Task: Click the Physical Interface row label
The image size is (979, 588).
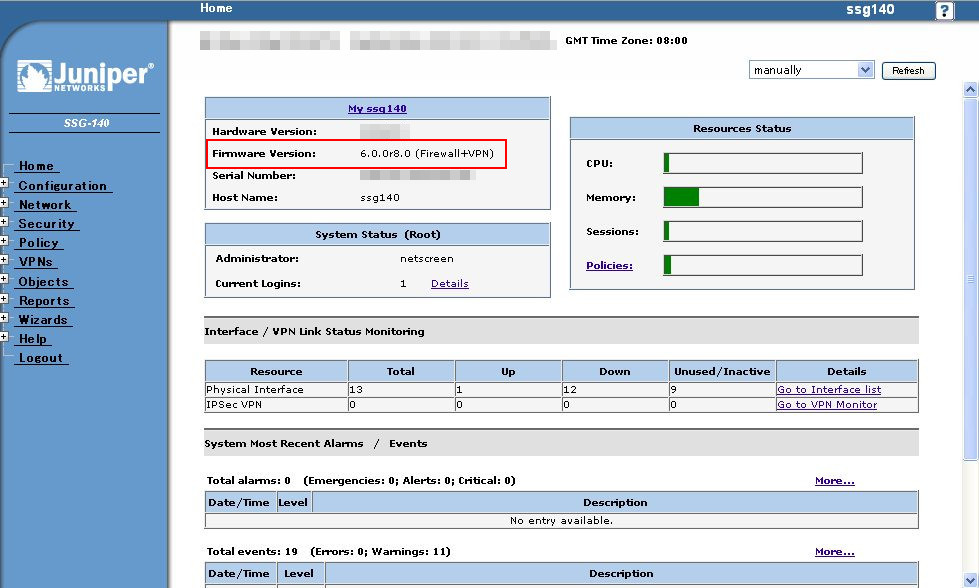Action: [x=255, y=390]
